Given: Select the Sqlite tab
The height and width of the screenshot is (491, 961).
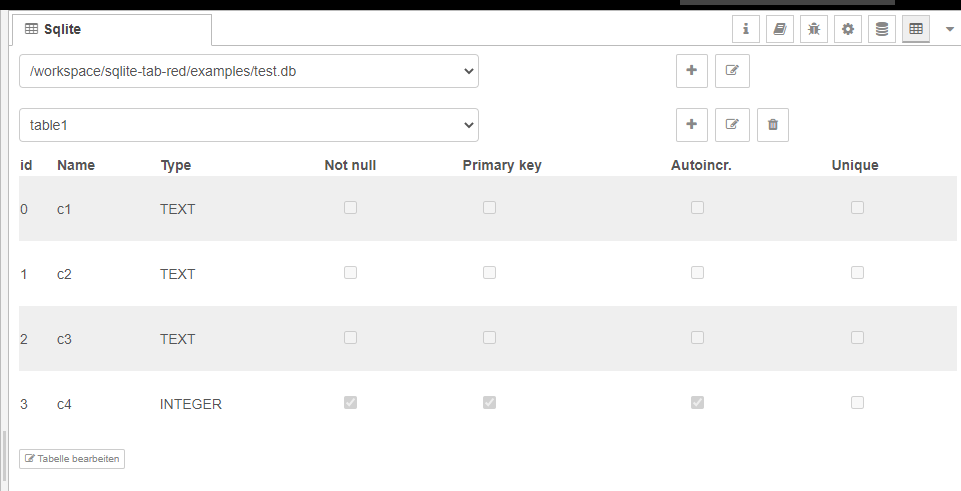Looking at the screenshot, I should coord(112,30).
